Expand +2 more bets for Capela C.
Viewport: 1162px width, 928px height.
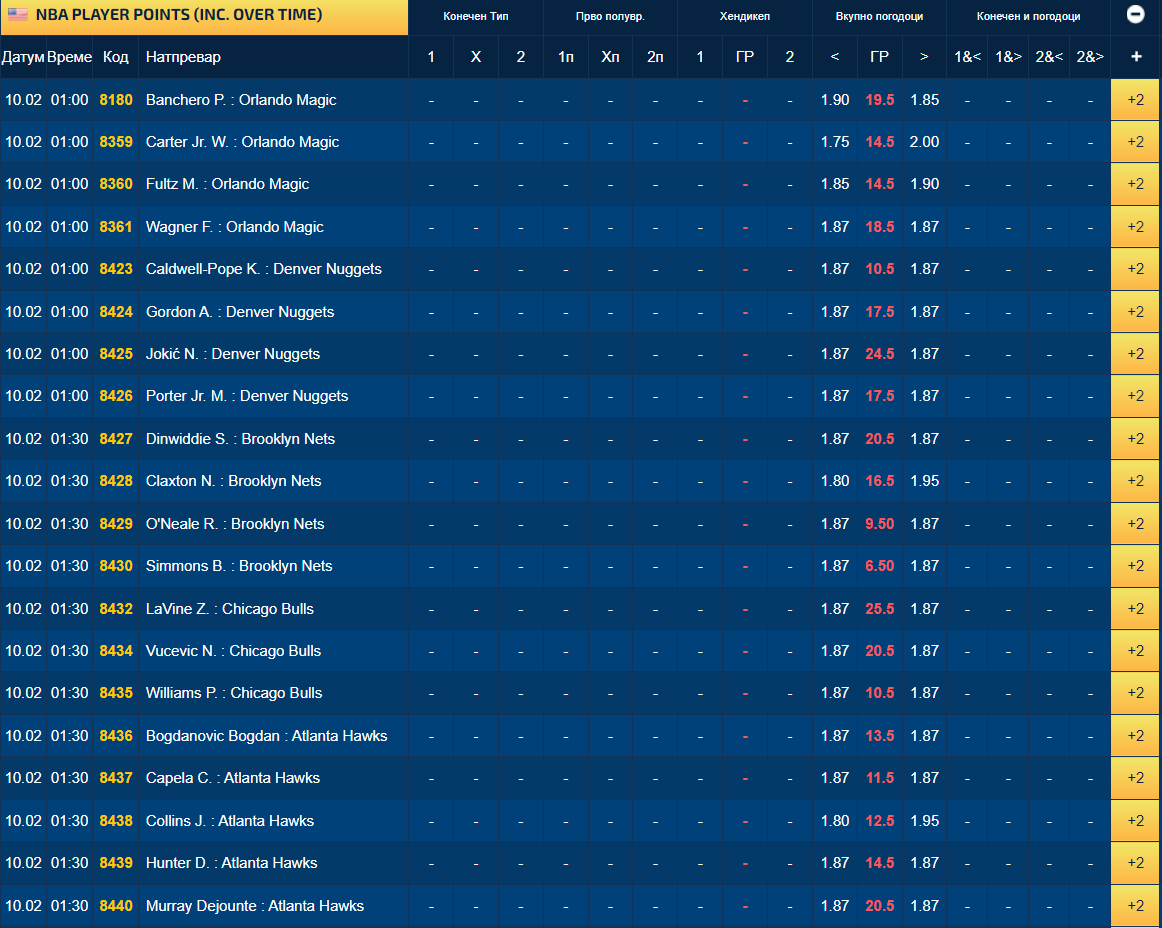[1135, 778]
